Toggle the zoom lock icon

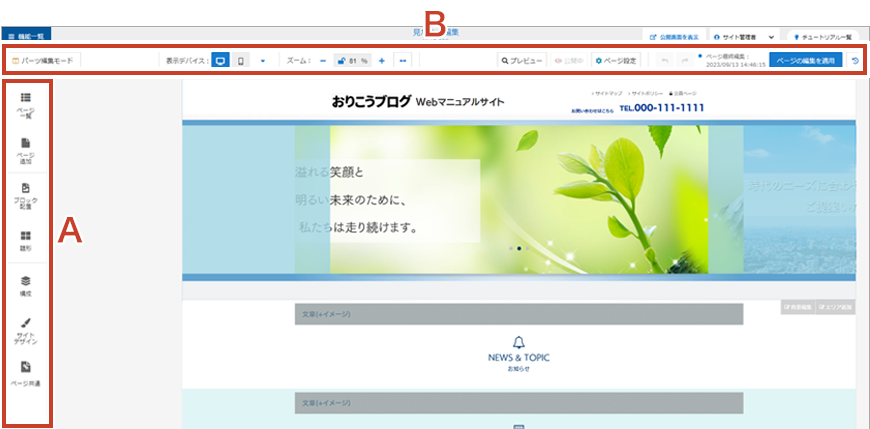340,61
